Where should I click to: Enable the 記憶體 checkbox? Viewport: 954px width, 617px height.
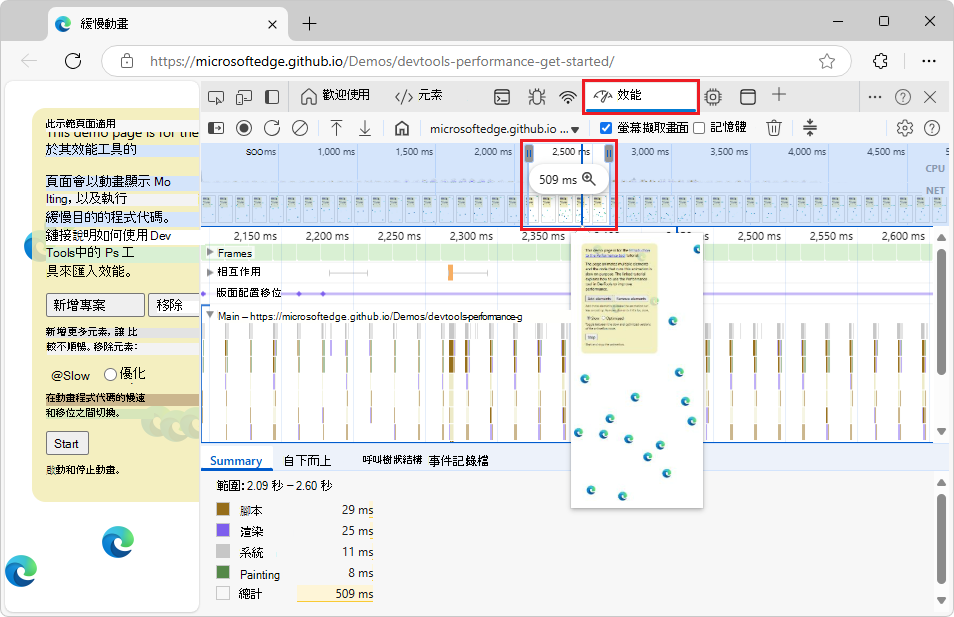(699, 128)
